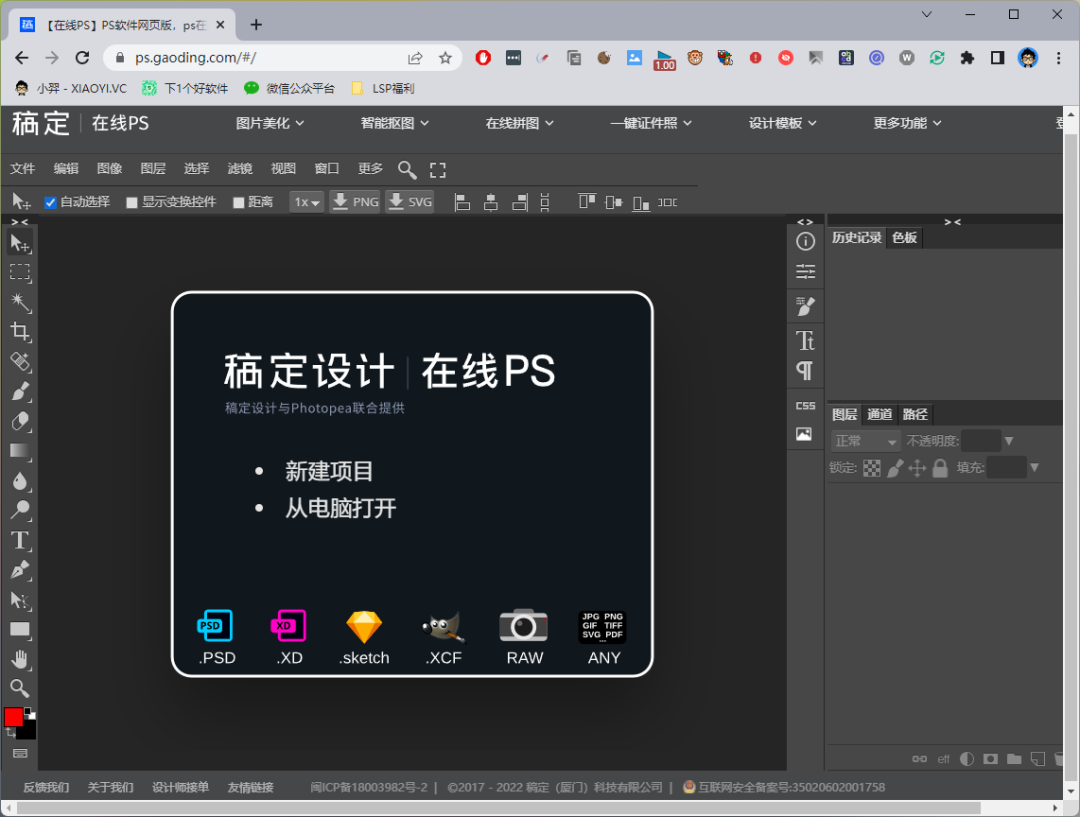Select the Hand tool
1080x817 pixels.
[x=20, y=658]
